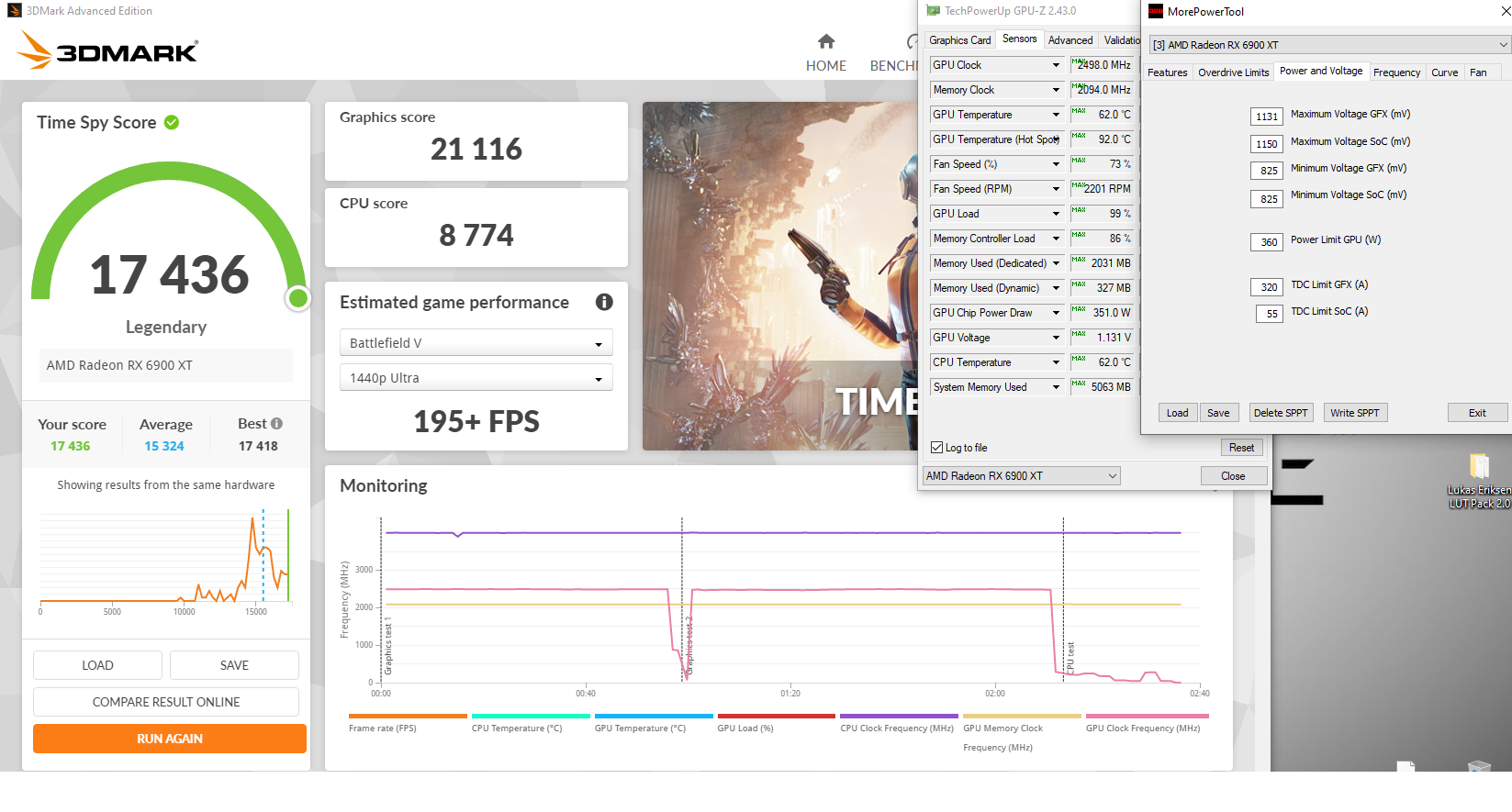Screen dimensions: 1512x812
Task: Click the HOME house icon
Action: [826, 41]
